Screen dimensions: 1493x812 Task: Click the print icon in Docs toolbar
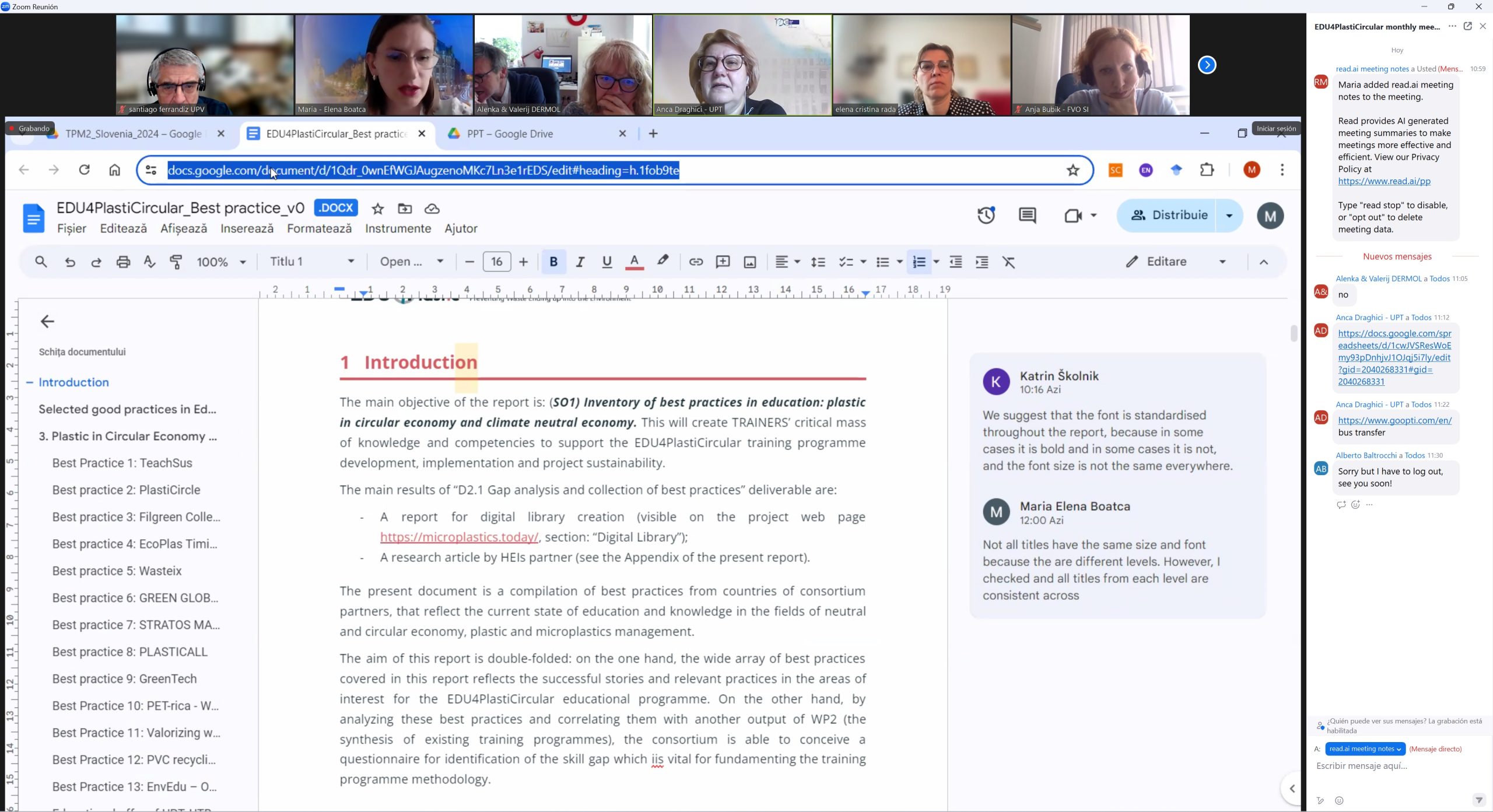click(123, 262)
